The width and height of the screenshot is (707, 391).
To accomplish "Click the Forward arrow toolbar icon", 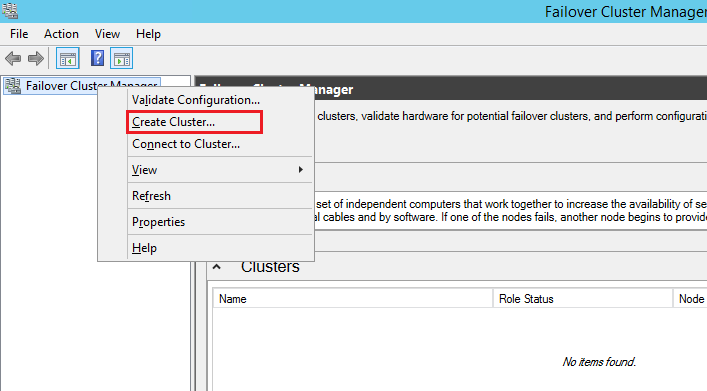I will [x=36, y=58].
